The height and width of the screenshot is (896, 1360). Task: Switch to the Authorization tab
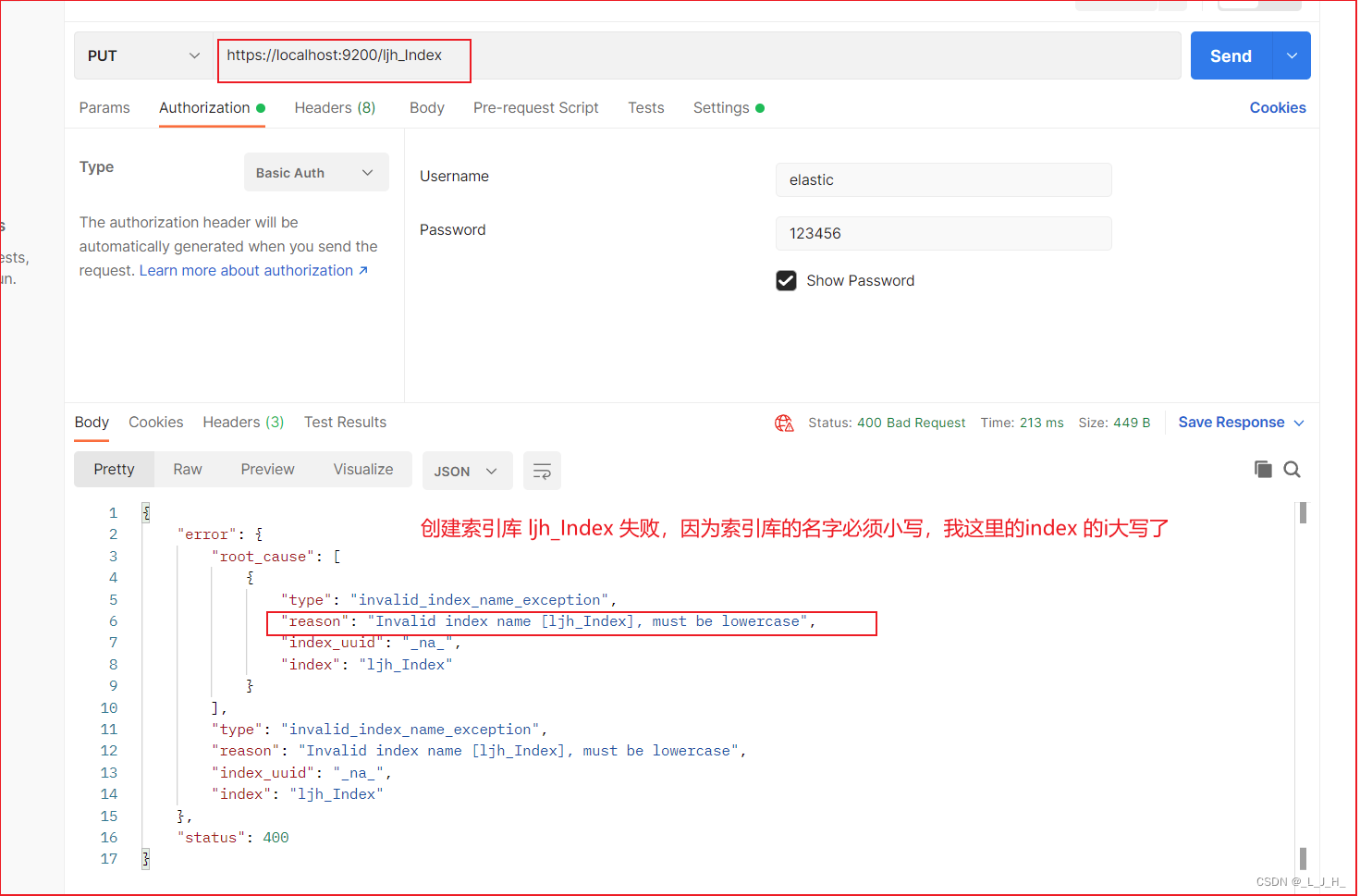[212, 108]
